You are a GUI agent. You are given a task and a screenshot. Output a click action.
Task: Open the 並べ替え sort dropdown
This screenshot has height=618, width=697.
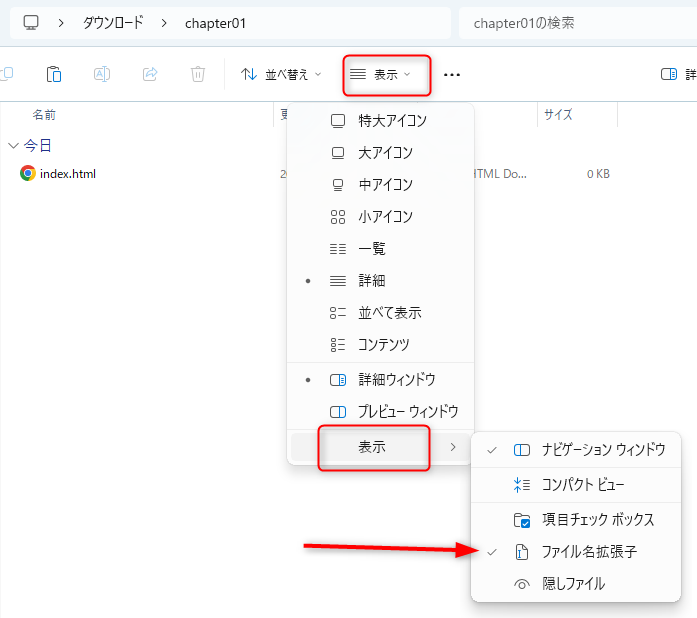(x=282, y=74)
